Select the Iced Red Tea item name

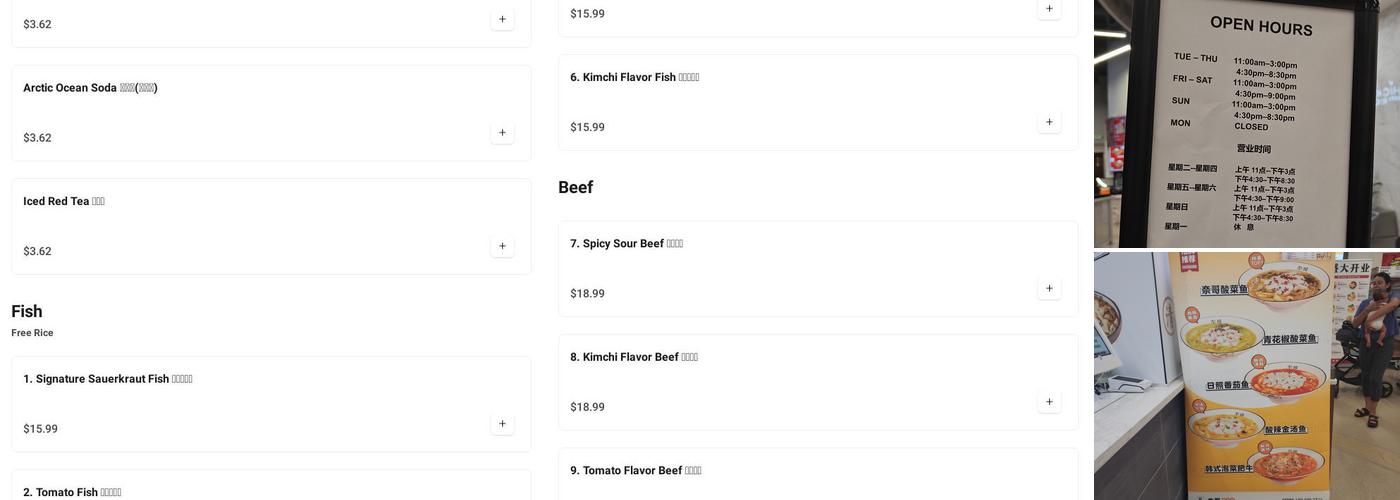(x=64, y=201)
